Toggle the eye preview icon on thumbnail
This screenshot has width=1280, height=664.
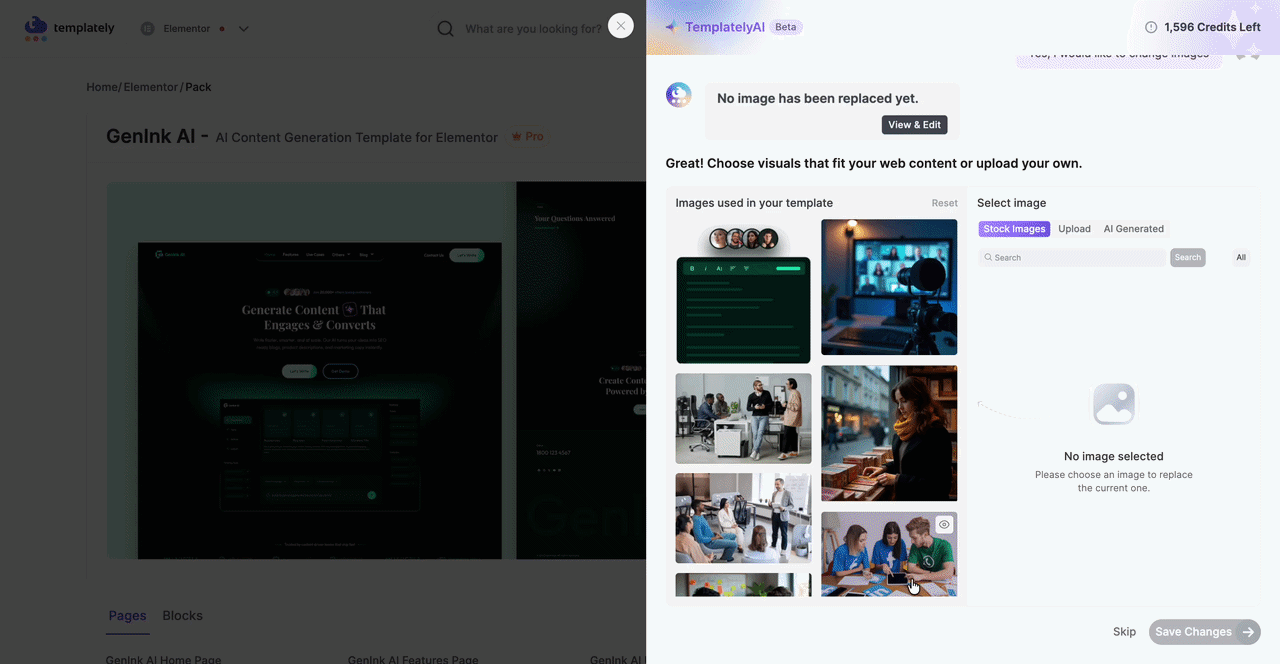pos(944,524)
